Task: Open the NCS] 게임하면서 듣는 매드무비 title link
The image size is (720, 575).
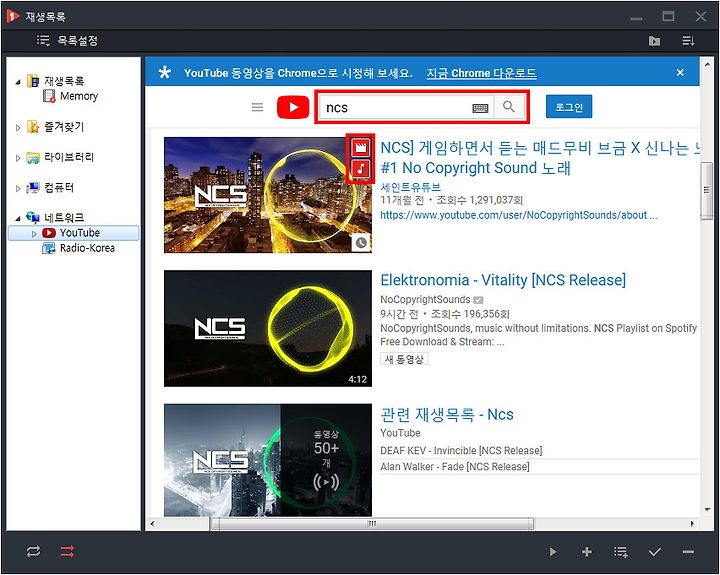Action: (x=540, y=158)
